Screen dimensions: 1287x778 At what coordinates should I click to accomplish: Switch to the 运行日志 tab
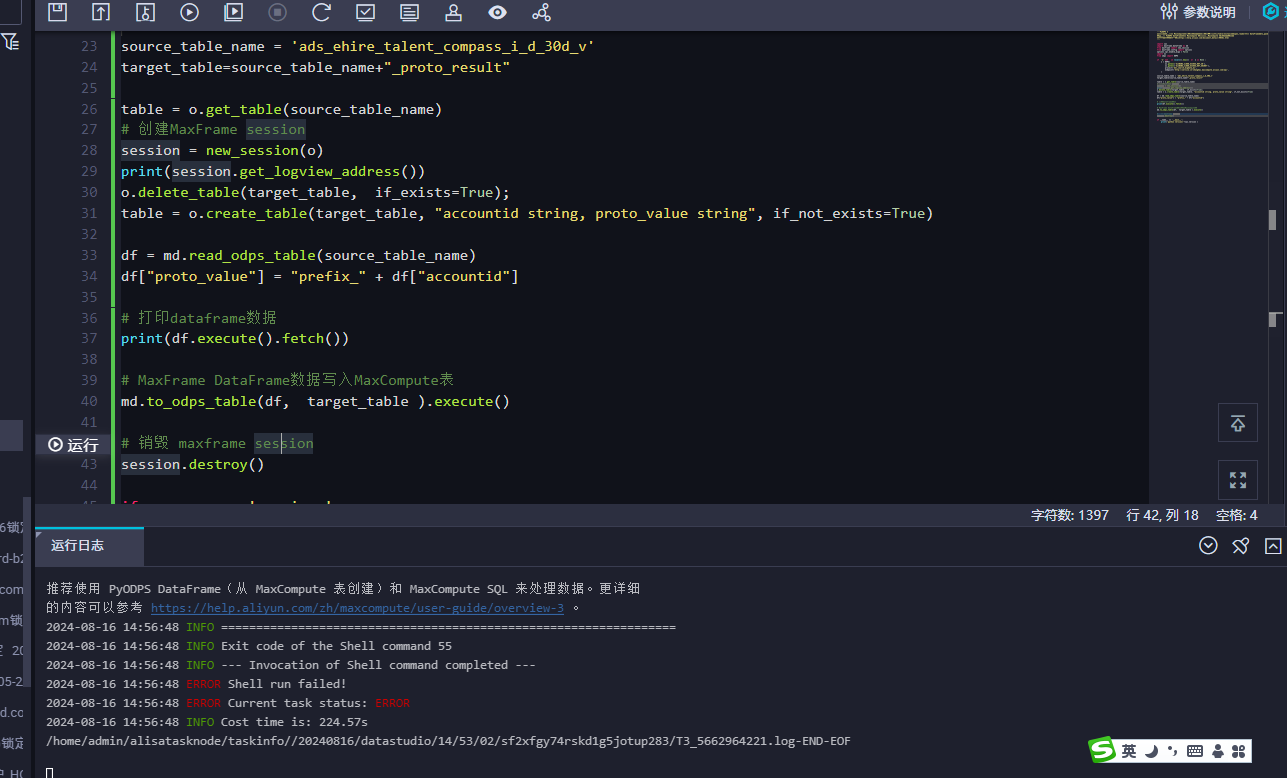pyautogui.click(x=78, y=546)
